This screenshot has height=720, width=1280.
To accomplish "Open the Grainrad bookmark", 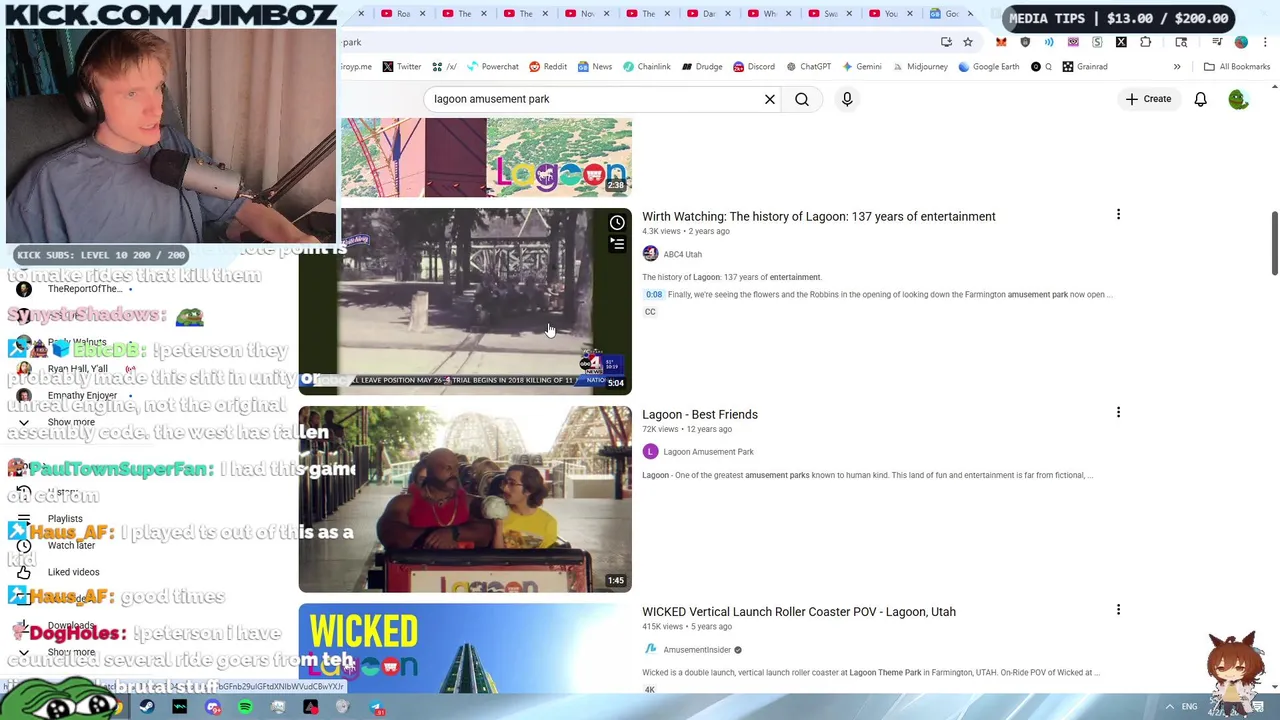I will tap(1085, 67).
